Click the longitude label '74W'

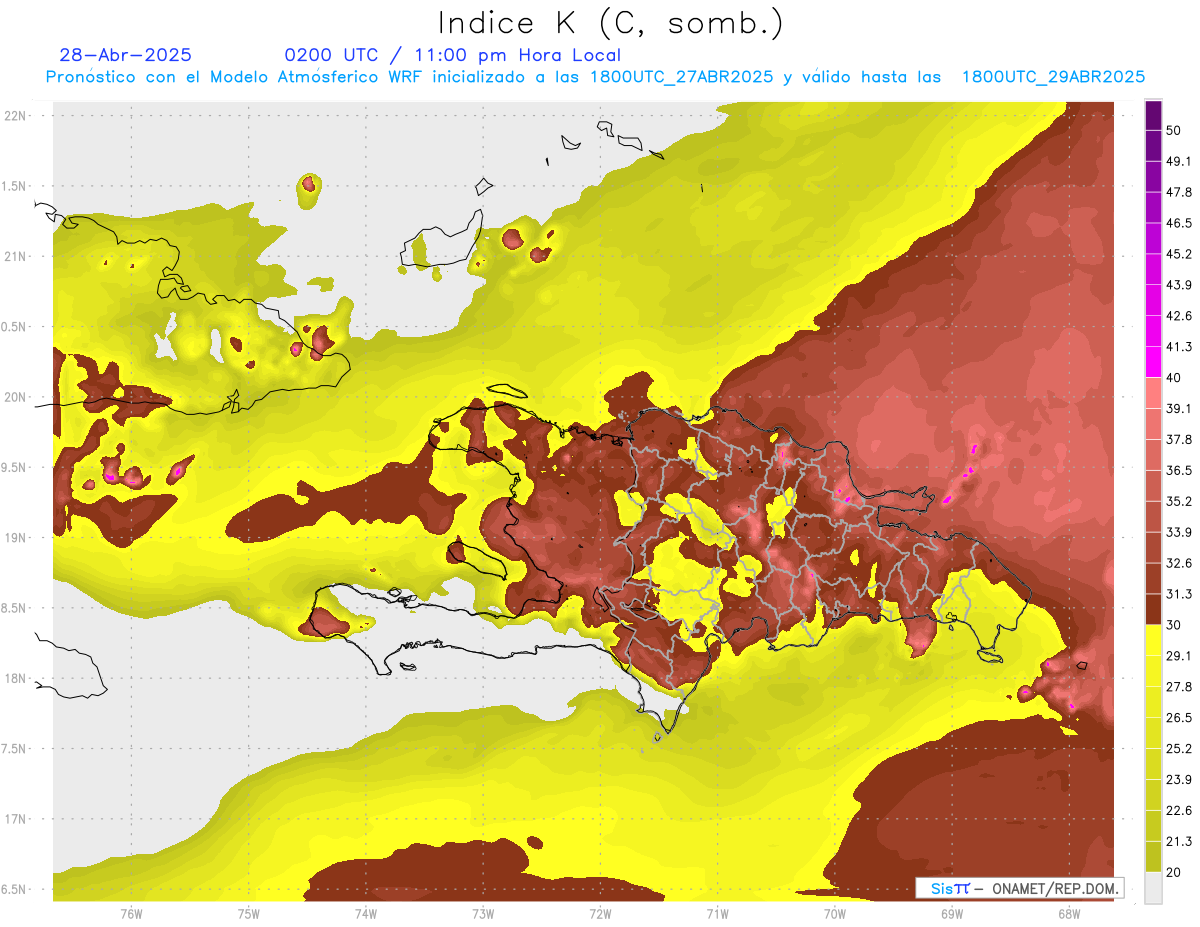pyautogui.click(x=366, y=914)
